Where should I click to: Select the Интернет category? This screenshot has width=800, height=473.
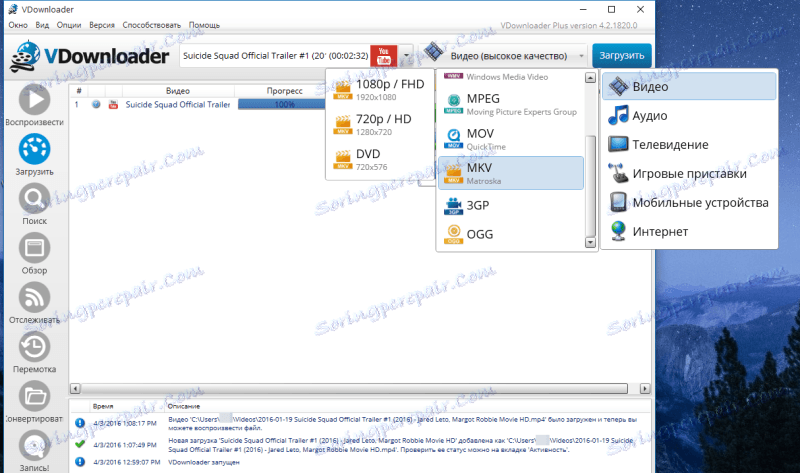689,232
